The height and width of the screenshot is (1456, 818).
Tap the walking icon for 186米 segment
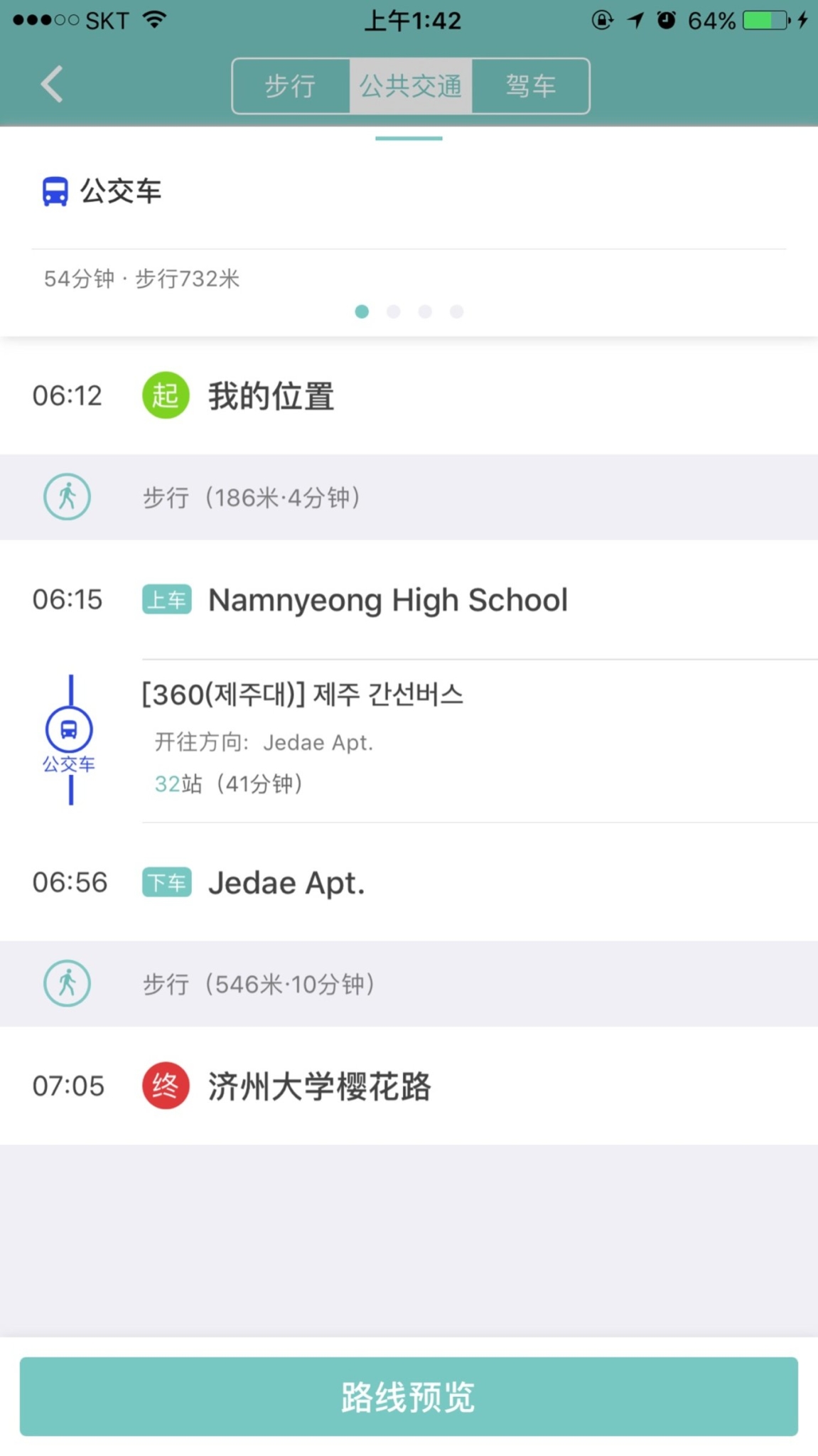pyautogui.click(x=67, y=497)
